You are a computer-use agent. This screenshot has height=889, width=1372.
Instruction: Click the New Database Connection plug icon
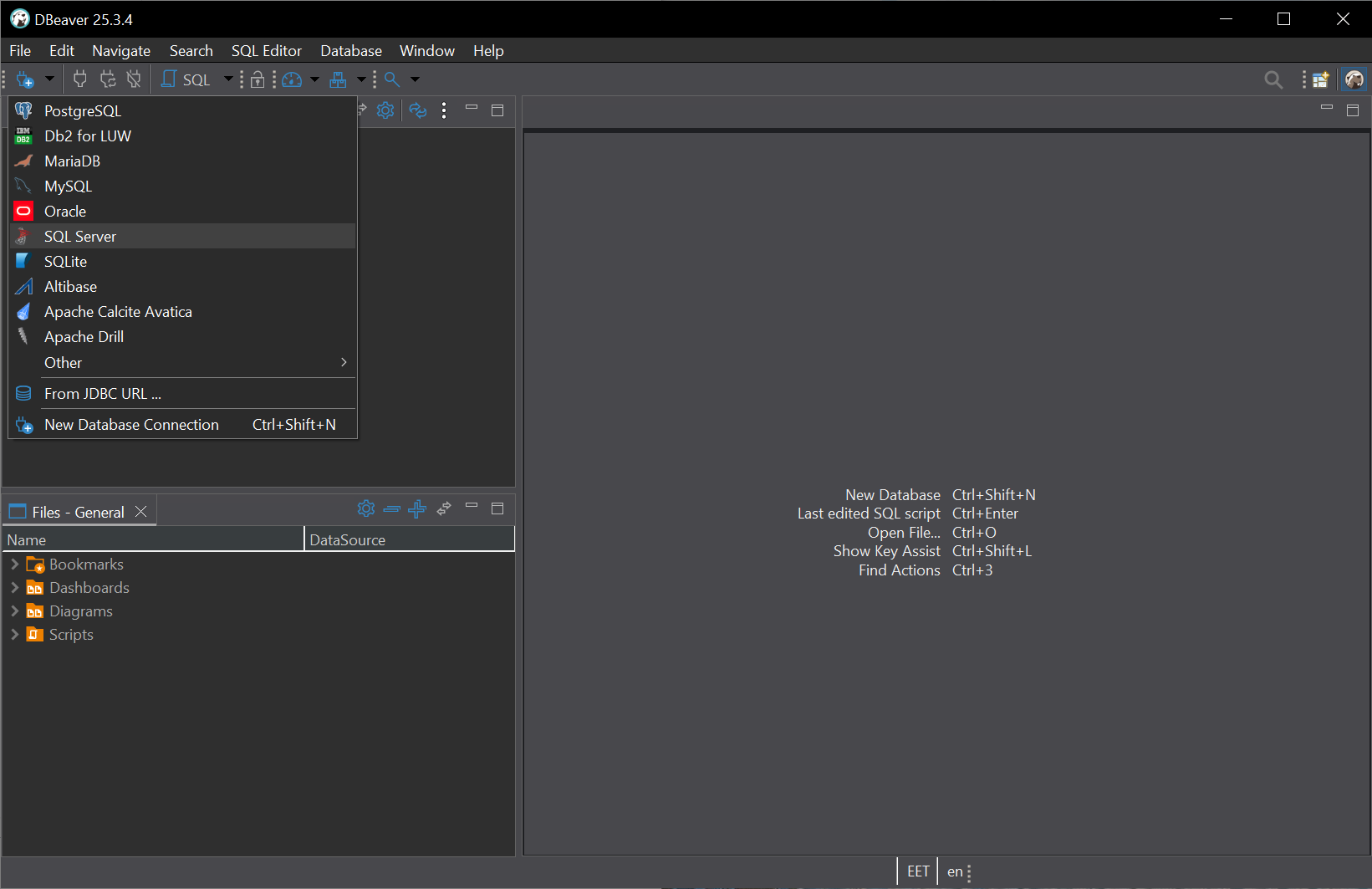24,79
